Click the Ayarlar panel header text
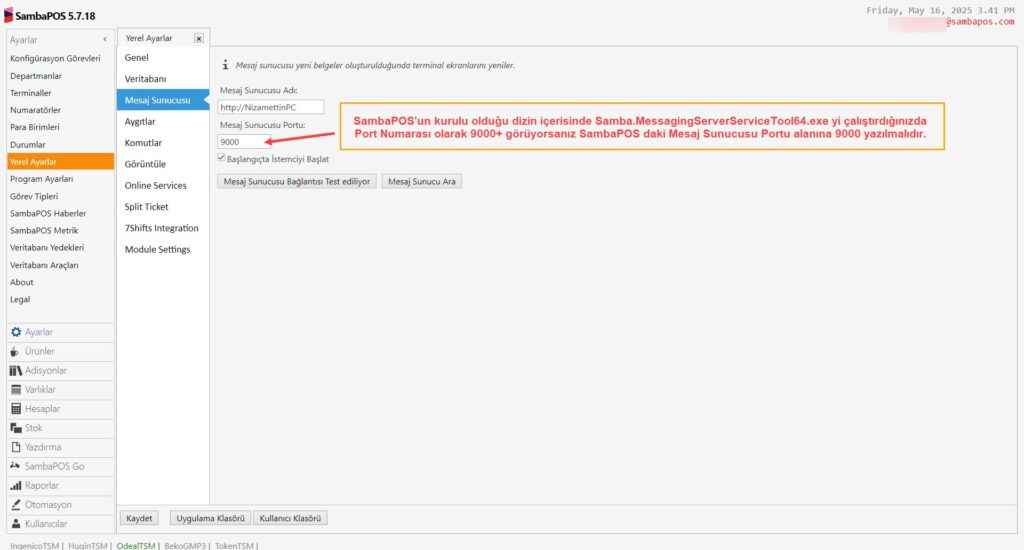The image size is (1024, 550). coord(24,40)
